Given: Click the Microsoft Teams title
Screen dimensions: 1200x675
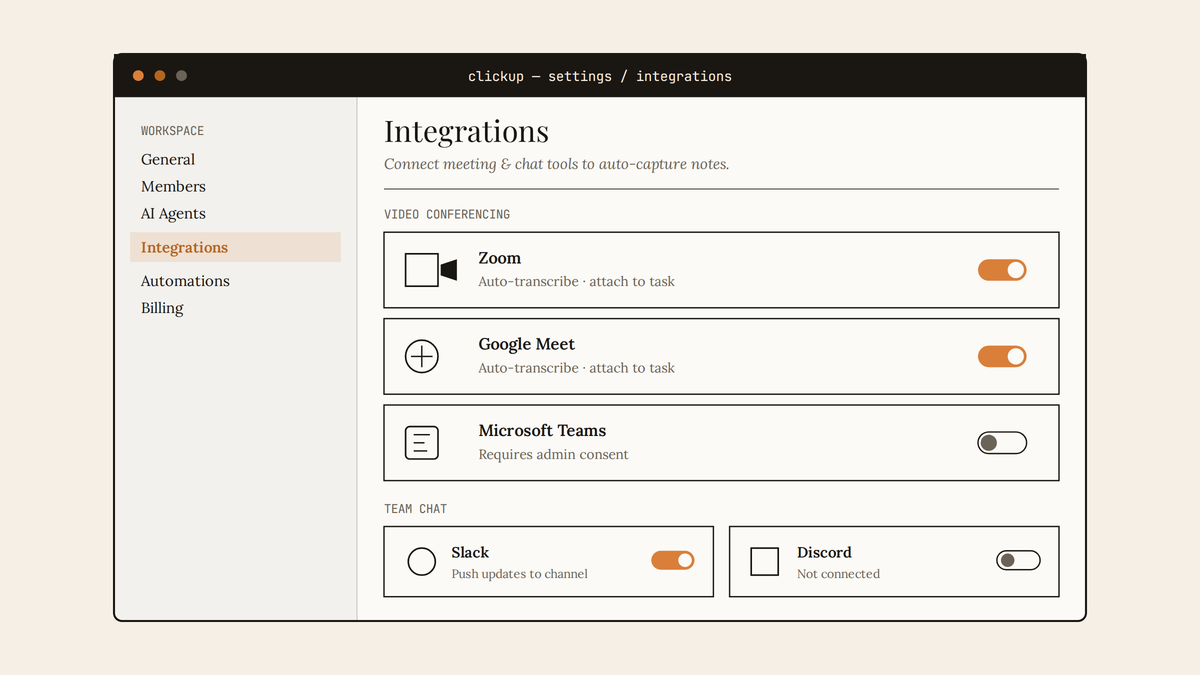Looking at the screenshot, I should [x=542, y=430].
